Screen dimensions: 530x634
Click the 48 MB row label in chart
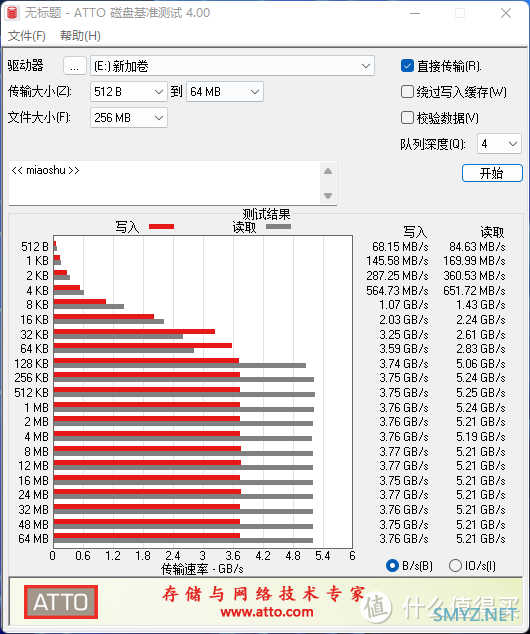[34, 524]
